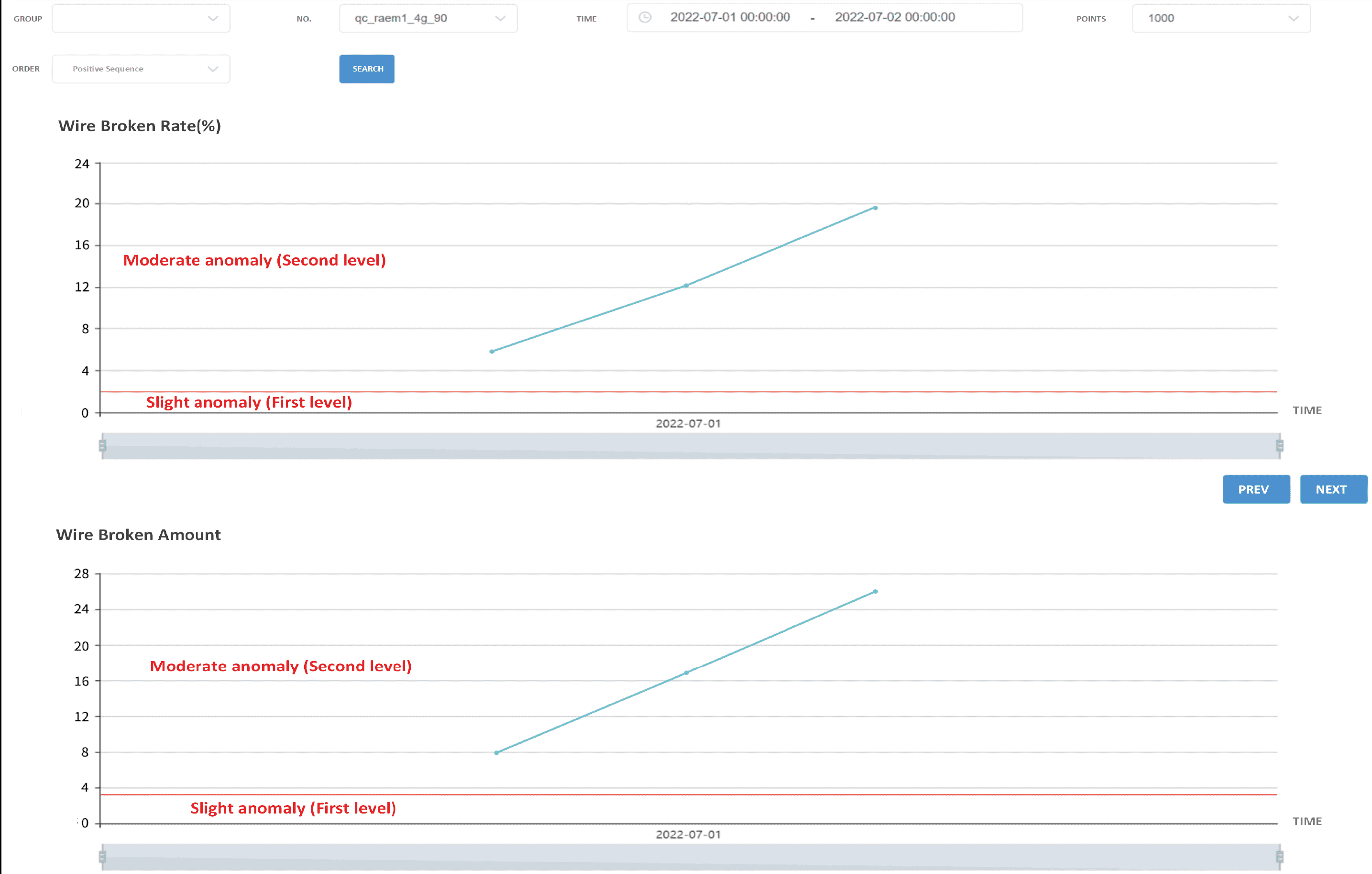Click Slight anomaly label on Wire Broken Rate chart

249,402
